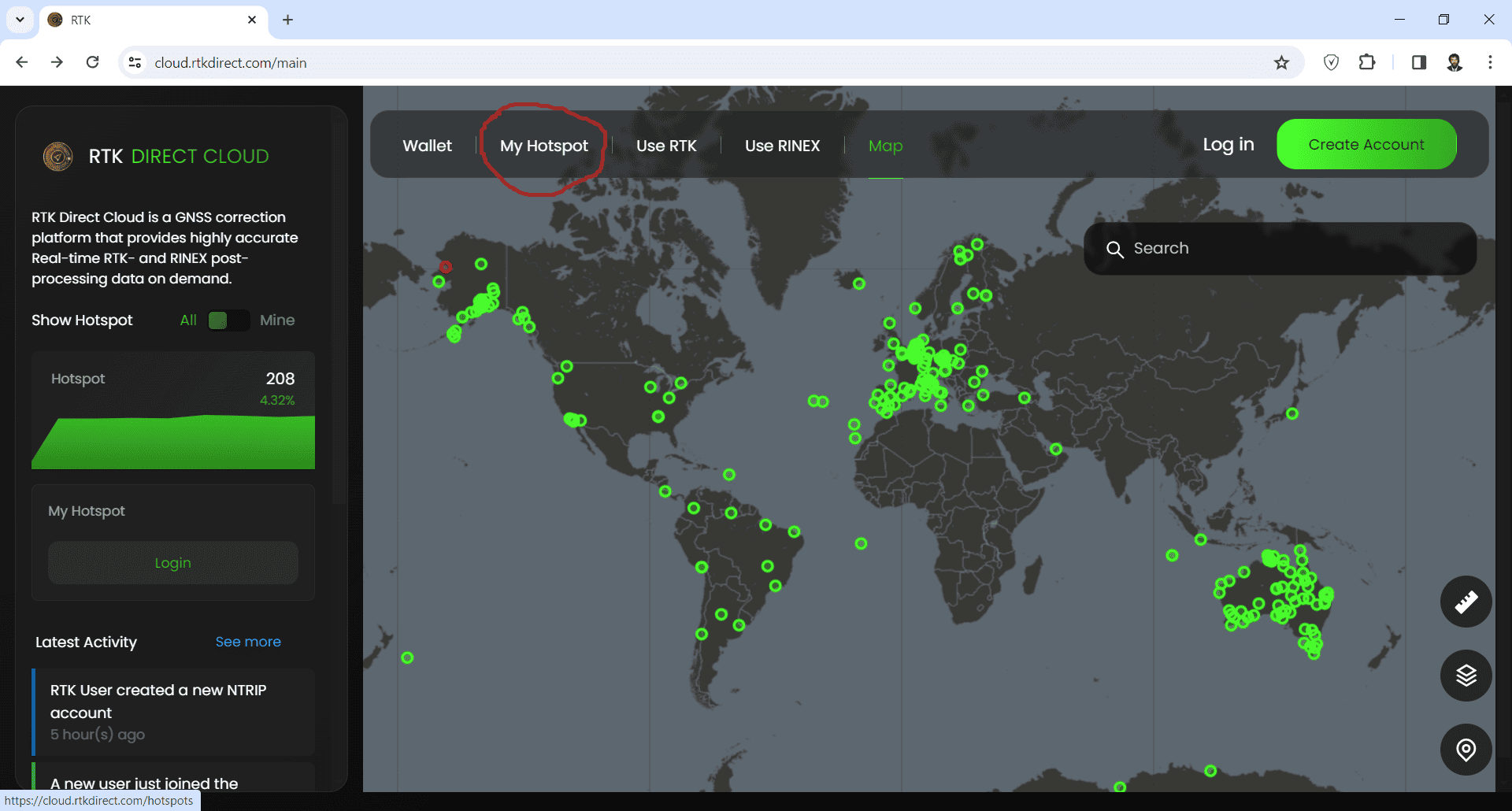Image resolution: width=1512 pixels, height=811 pixels.
Task: Bookmark this page with the star icon
Action: (1281, 63)
